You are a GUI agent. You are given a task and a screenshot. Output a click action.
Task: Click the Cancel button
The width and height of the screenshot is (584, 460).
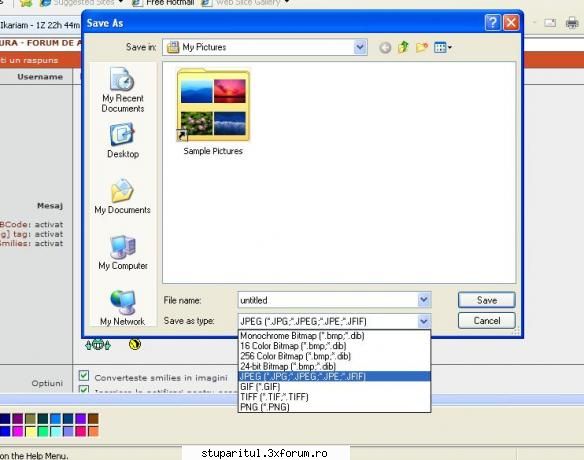tap(487, 320)
